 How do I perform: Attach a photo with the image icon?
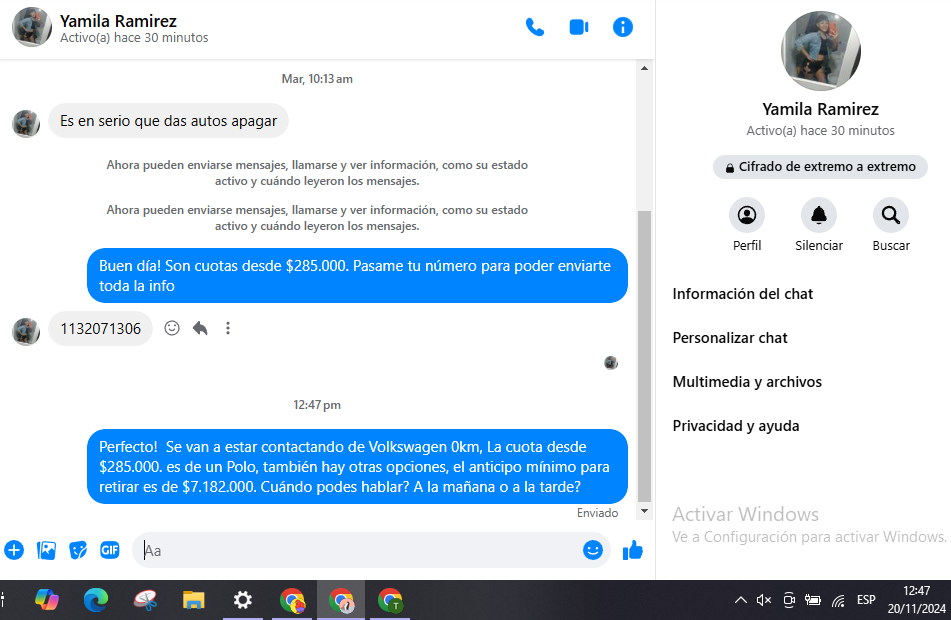click(46, 550)
